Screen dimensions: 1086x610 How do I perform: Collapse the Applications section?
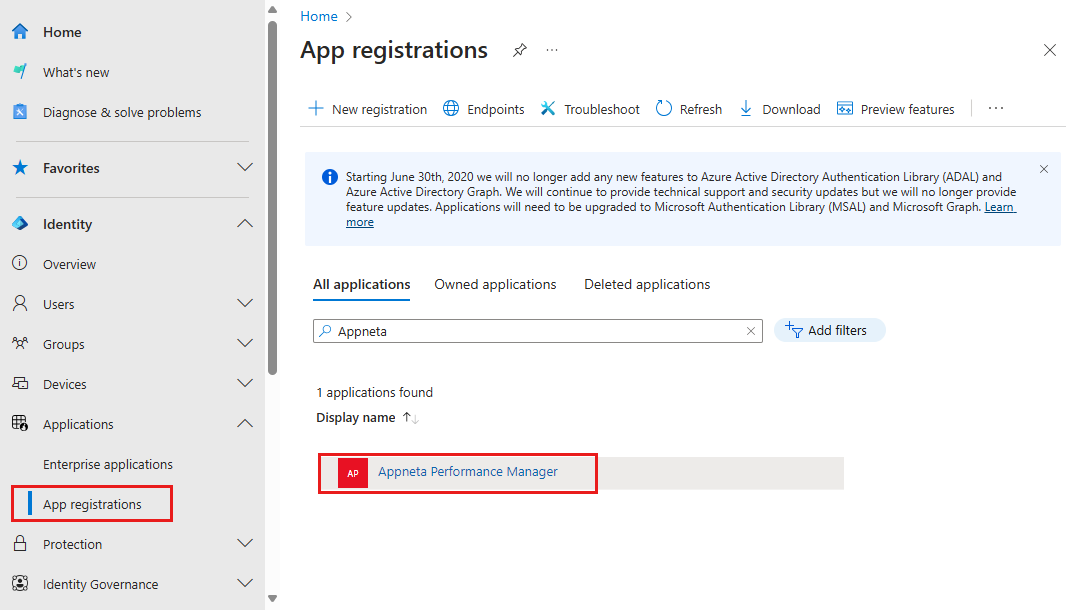(x=244, y=423)
